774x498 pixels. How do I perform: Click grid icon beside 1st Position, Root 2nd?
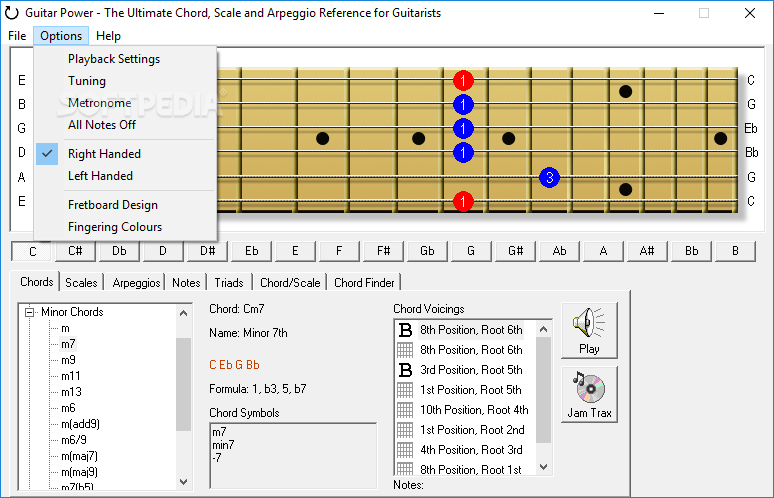coord(405,430)
